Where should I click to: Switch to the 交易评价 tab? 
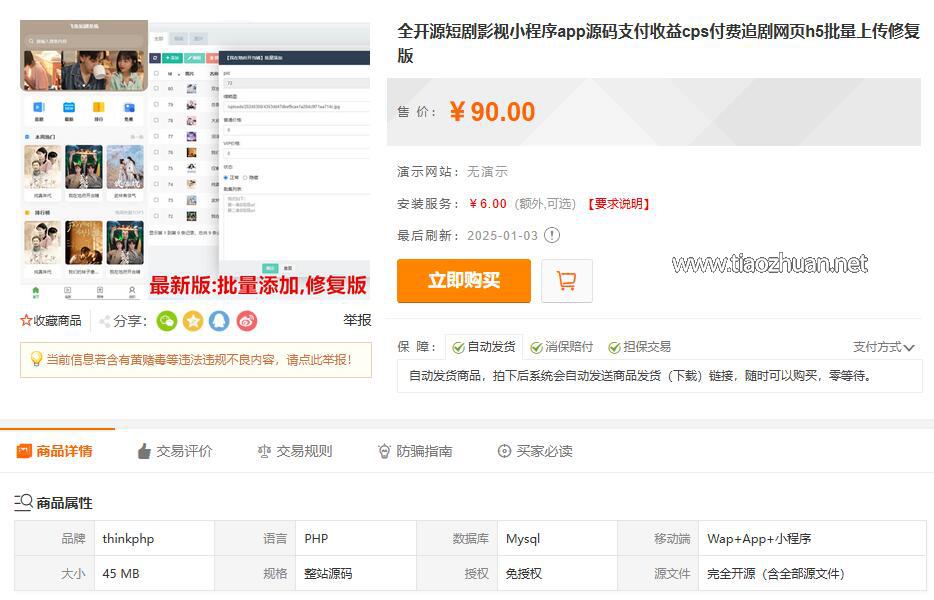pos(174,451)
